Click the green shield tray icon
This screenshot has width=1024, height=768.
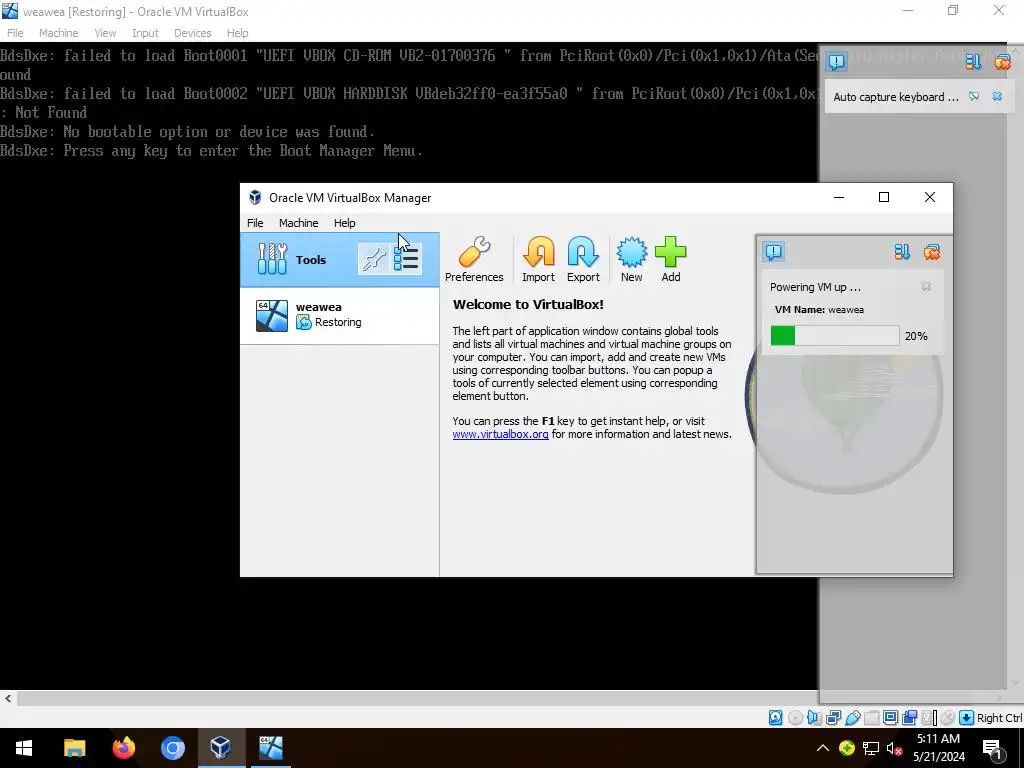[847, 748]
